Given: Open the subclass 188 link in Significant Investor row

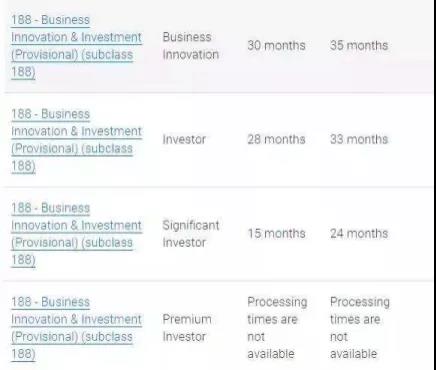Looking at the screenshot, I should [77, 234].
